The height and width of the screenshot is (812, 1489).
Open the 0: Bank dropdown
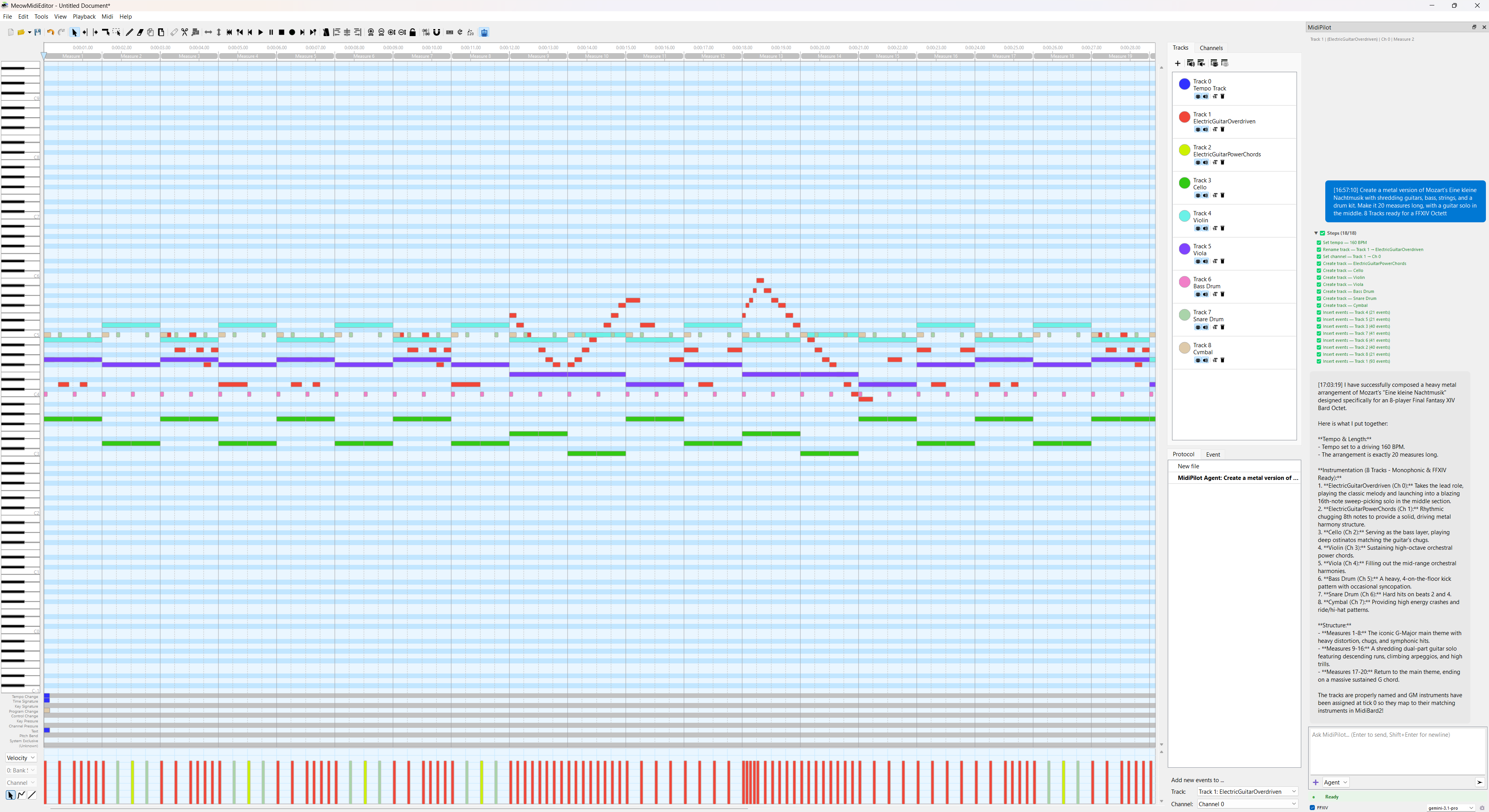point(21,770)
